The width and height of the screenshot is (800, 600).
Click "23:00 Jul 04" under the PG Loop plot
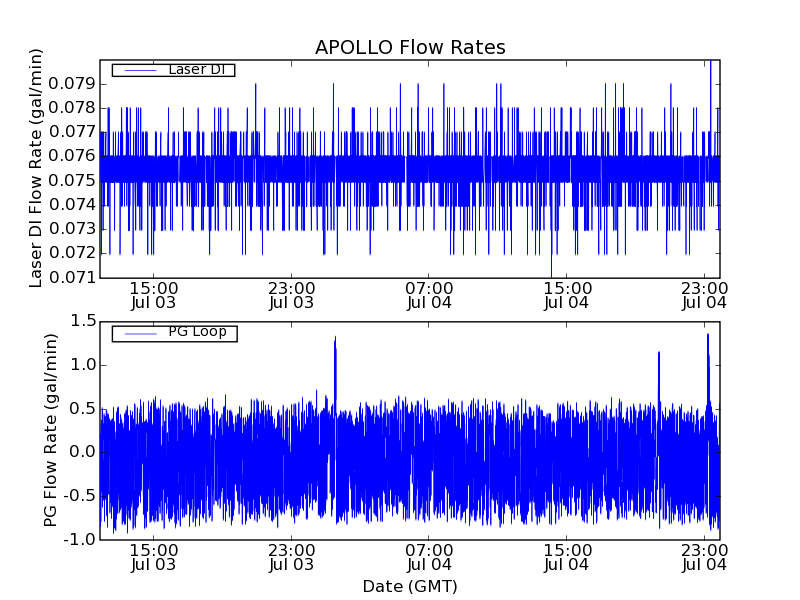[704, 557]
